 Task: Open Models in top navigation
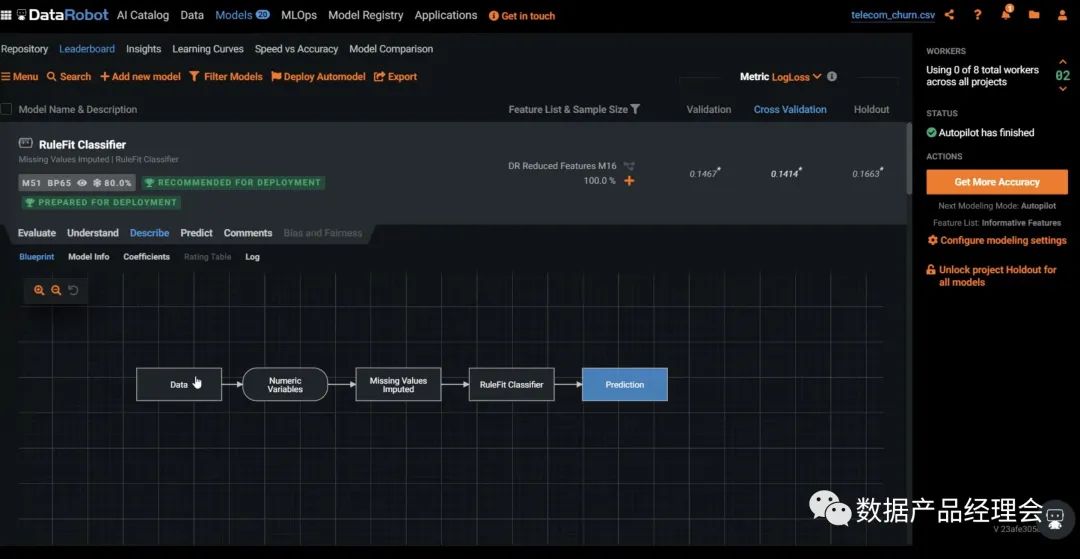coord(242,15)
